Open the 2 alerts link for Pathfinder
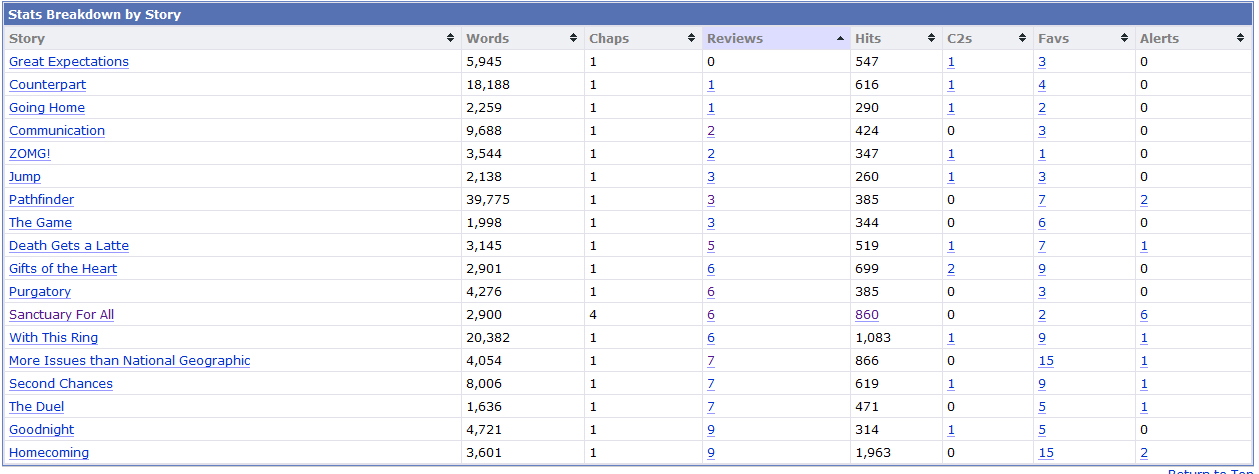This screenshot has height=474, width=1259. pos(1144,200)
